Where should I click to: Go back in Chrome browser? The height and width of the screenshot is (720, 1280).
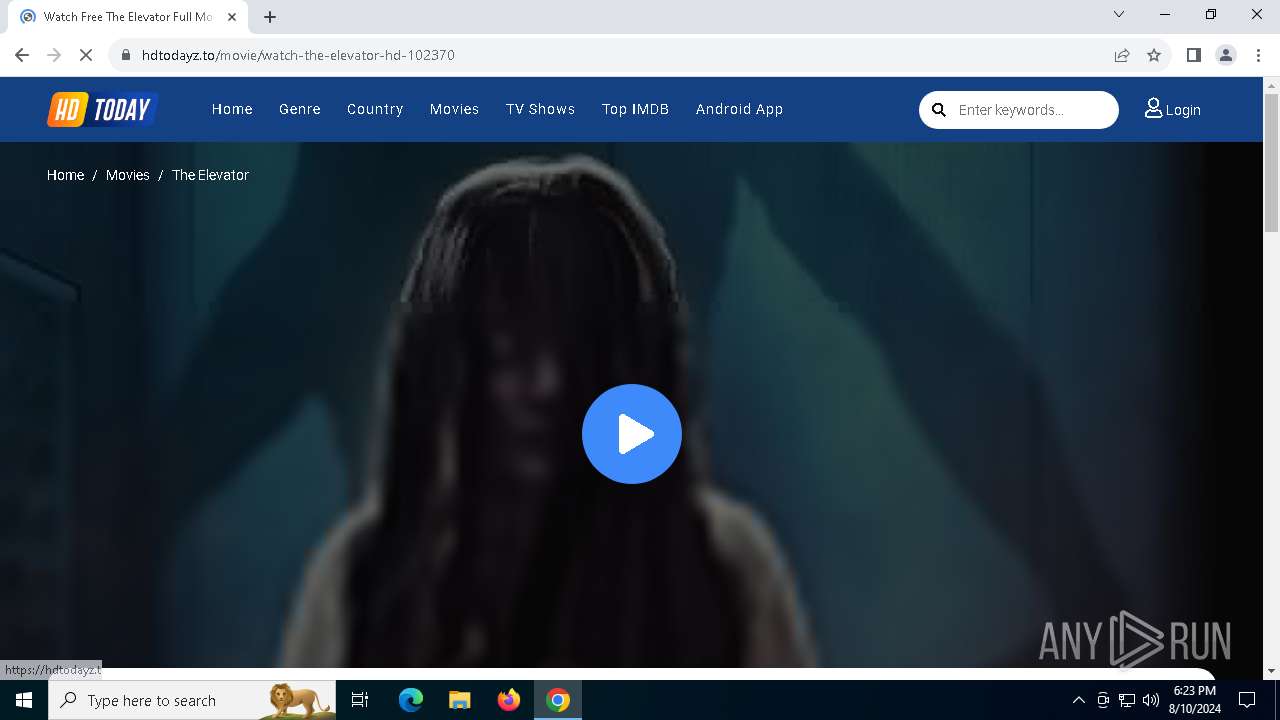pos(22,55)
